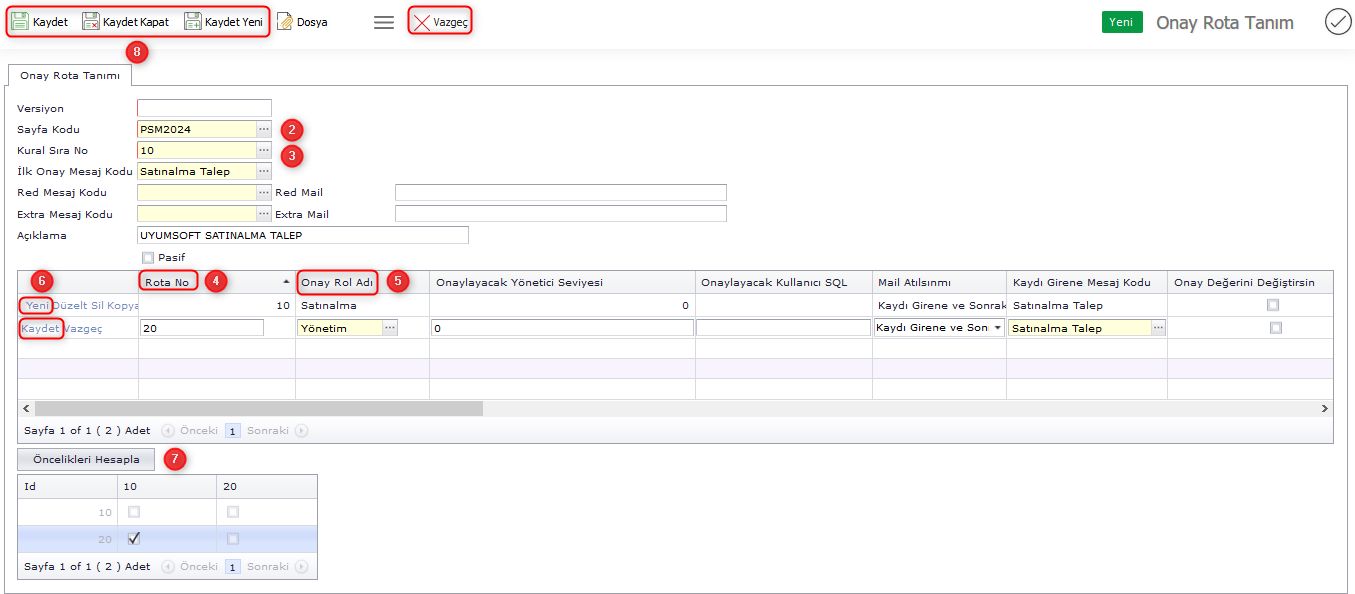Click the Vazgeç cancel X icon
The width and height of the screenshot is (1355, 594).
click(422, 22)
